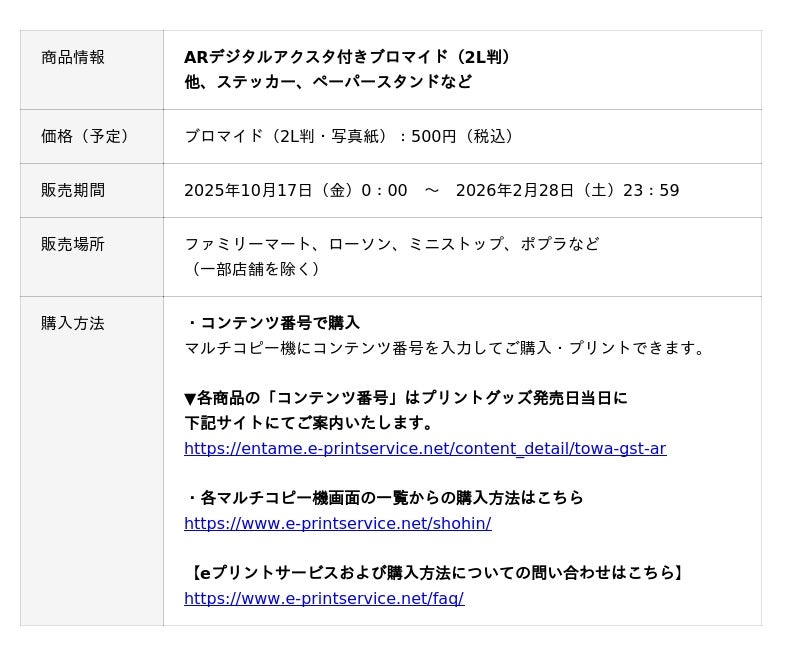This screenshot has width=800, height=656.
Task: Click the ▼各商品の「コンテンツ番号」 notice line
Action: (x=405, y=398)
